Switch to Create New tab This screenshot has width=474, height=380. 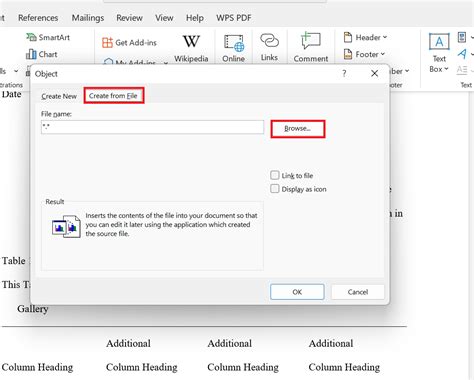click(59, 96)
